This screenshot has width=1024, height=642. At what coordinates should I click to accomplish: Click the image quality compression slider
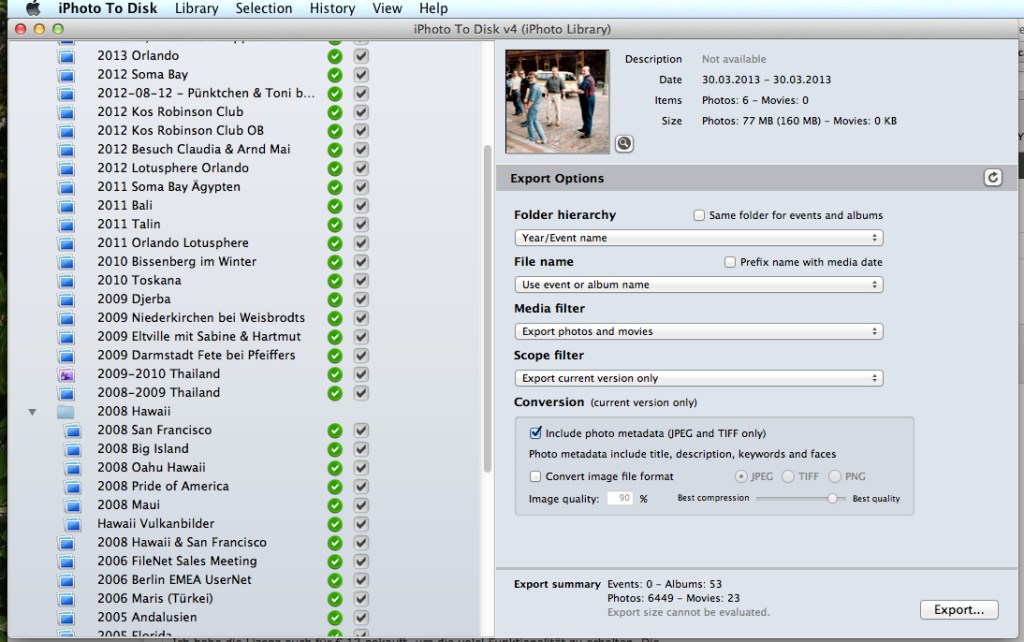tap(831, 498)
